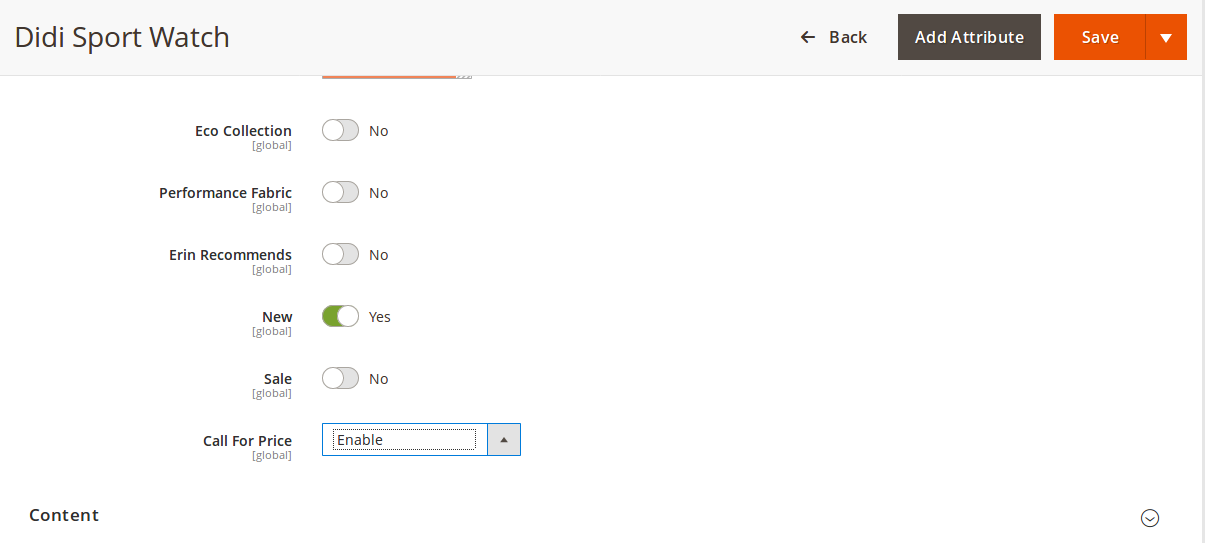Click the Didi Sport Watch page title
The height and width of the screenshot is (543, 1205).
click(122, 37)
